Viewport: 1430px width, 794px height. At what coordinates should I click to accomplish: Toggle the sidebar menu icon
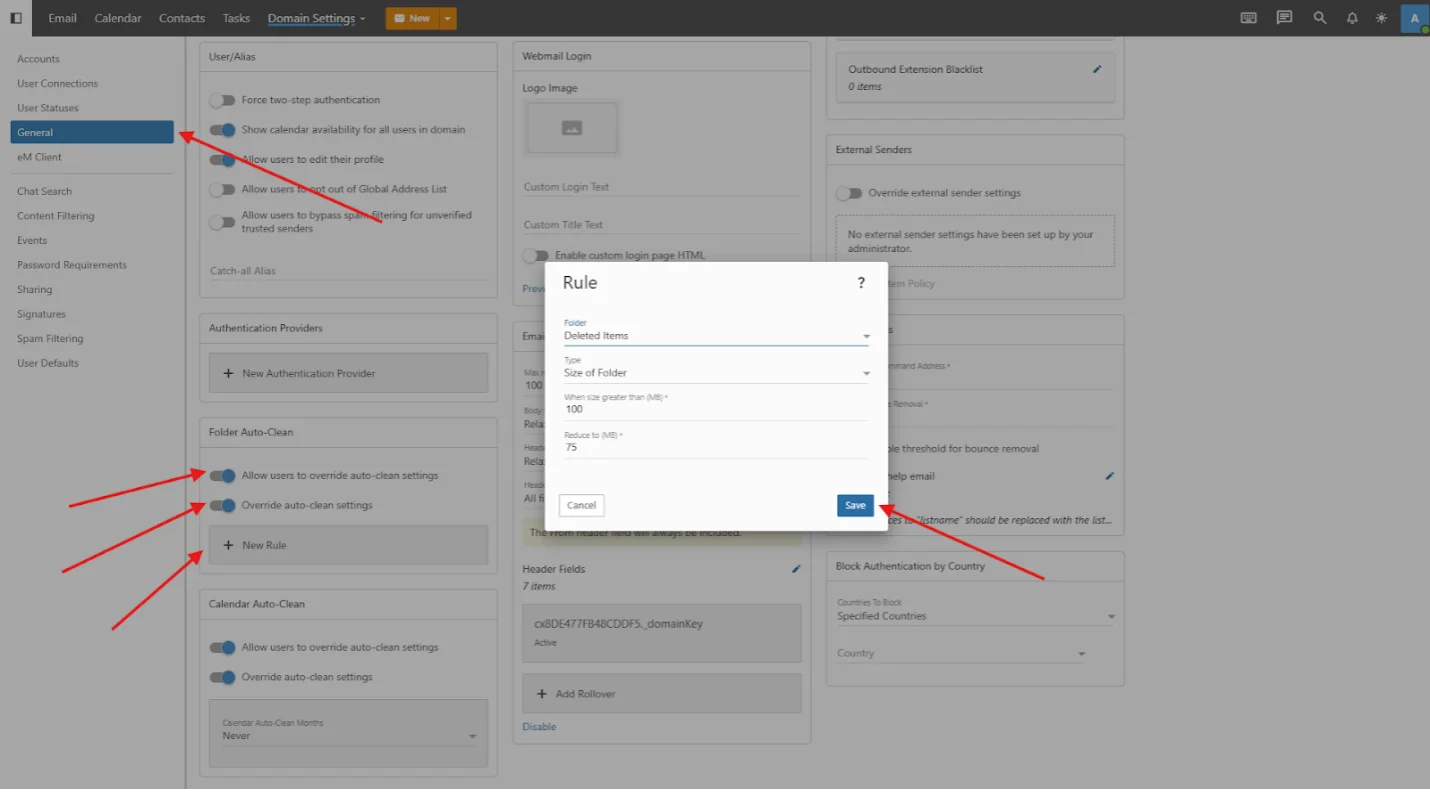(x=16, y=18)
